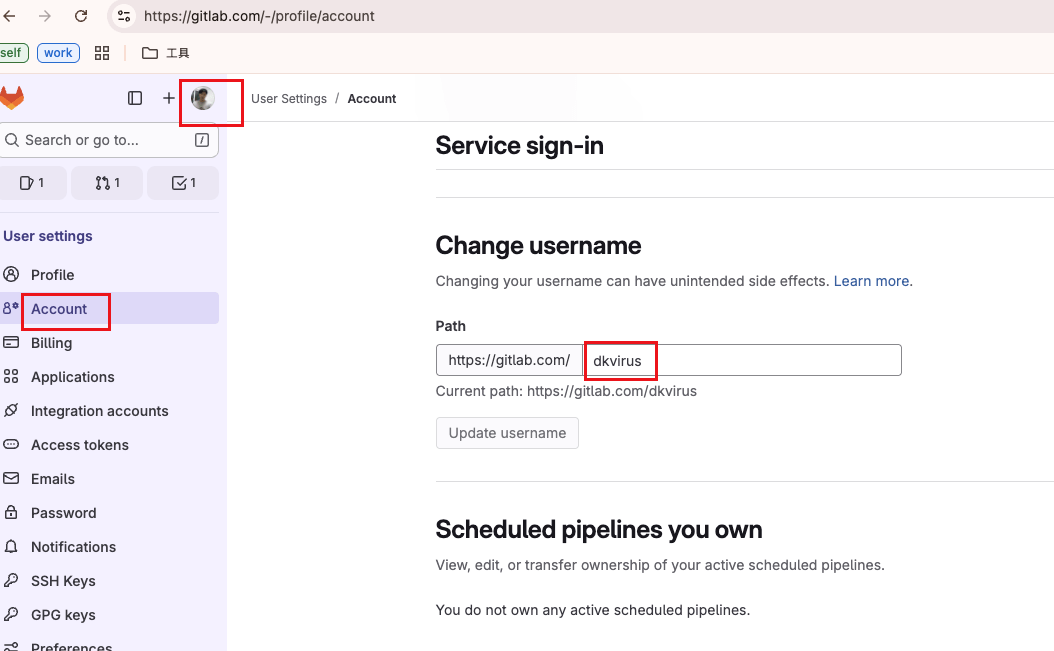
Task: Click the GitLab fox logo
Action: pos(12,98)
